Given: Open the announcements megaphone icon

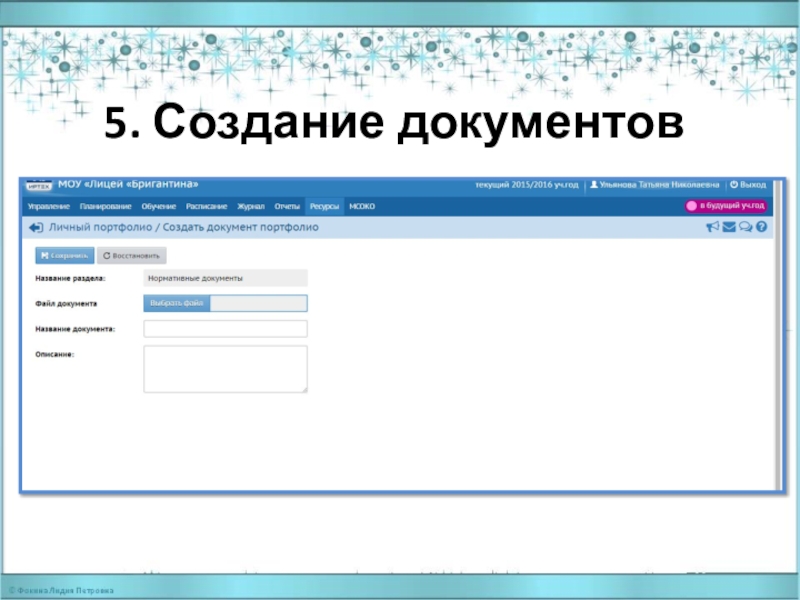Looking at the screenshot, I should [x=712, y=227].
